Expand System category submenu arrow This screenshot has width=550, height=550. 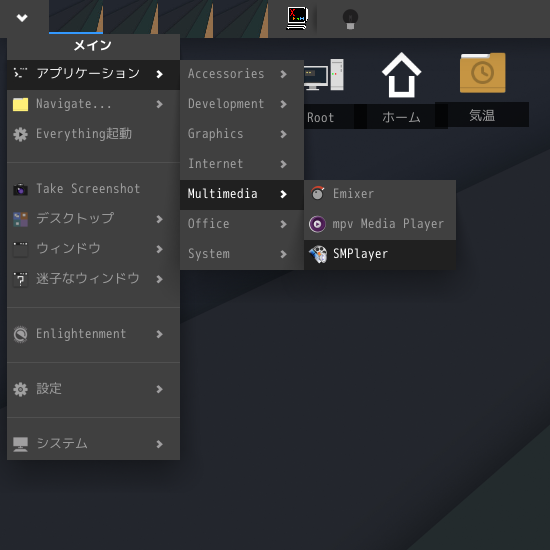283,254
